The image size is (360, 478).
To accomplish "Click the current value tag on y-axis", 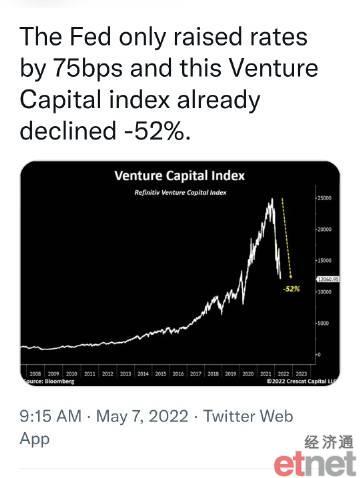I will point(329,279).
